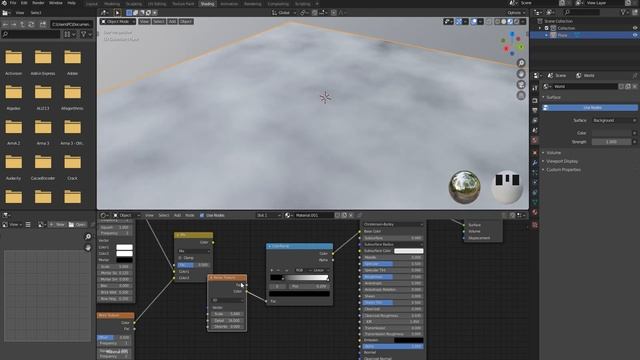Click Use Nodes button in World properties

click(590, 108)
